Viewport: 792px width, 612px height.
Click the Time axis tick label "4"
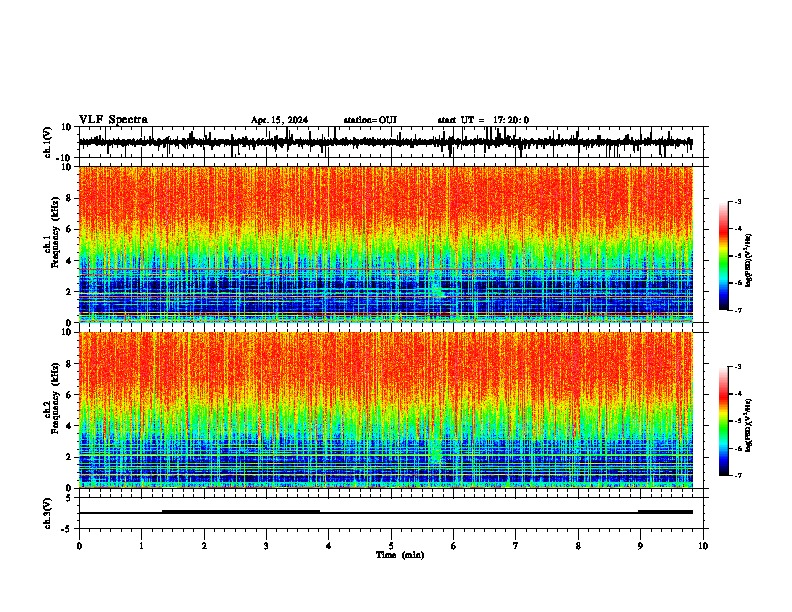(x=329, y=546)
